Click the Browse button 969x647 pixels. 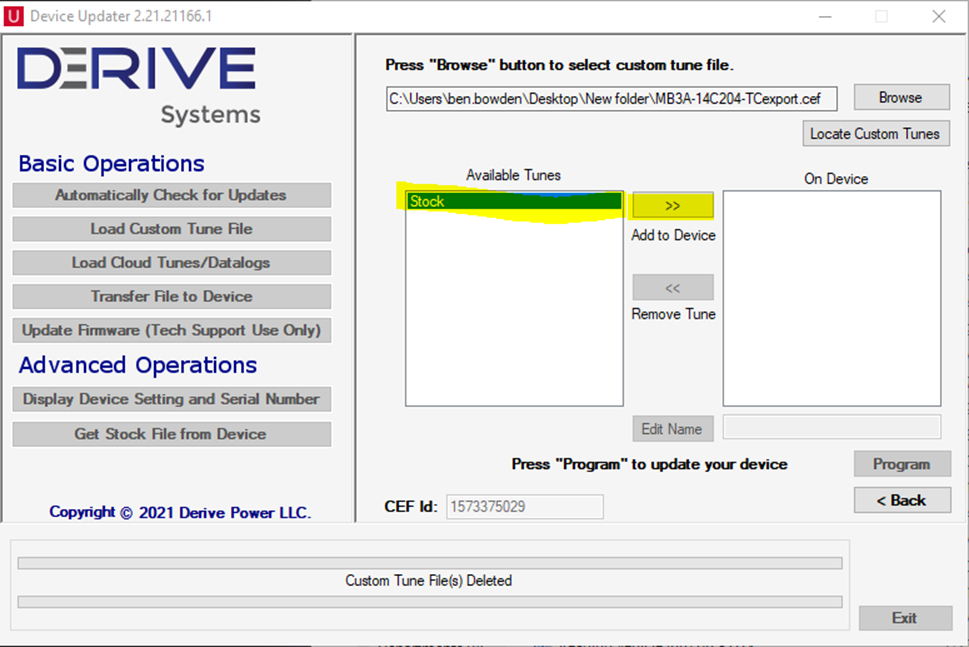tap(901, 98)
